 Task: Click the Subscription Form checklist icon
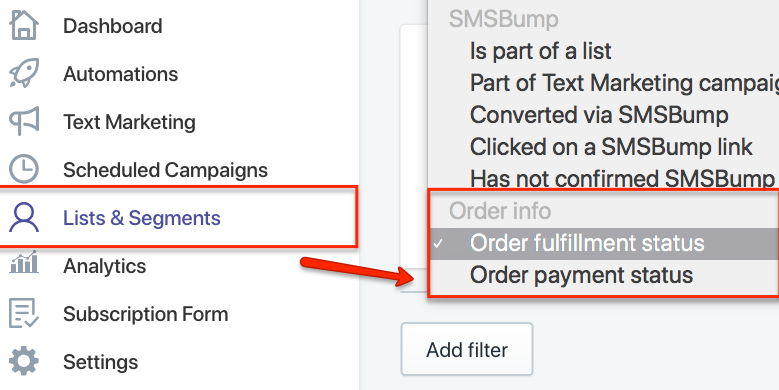click(23, 313)
